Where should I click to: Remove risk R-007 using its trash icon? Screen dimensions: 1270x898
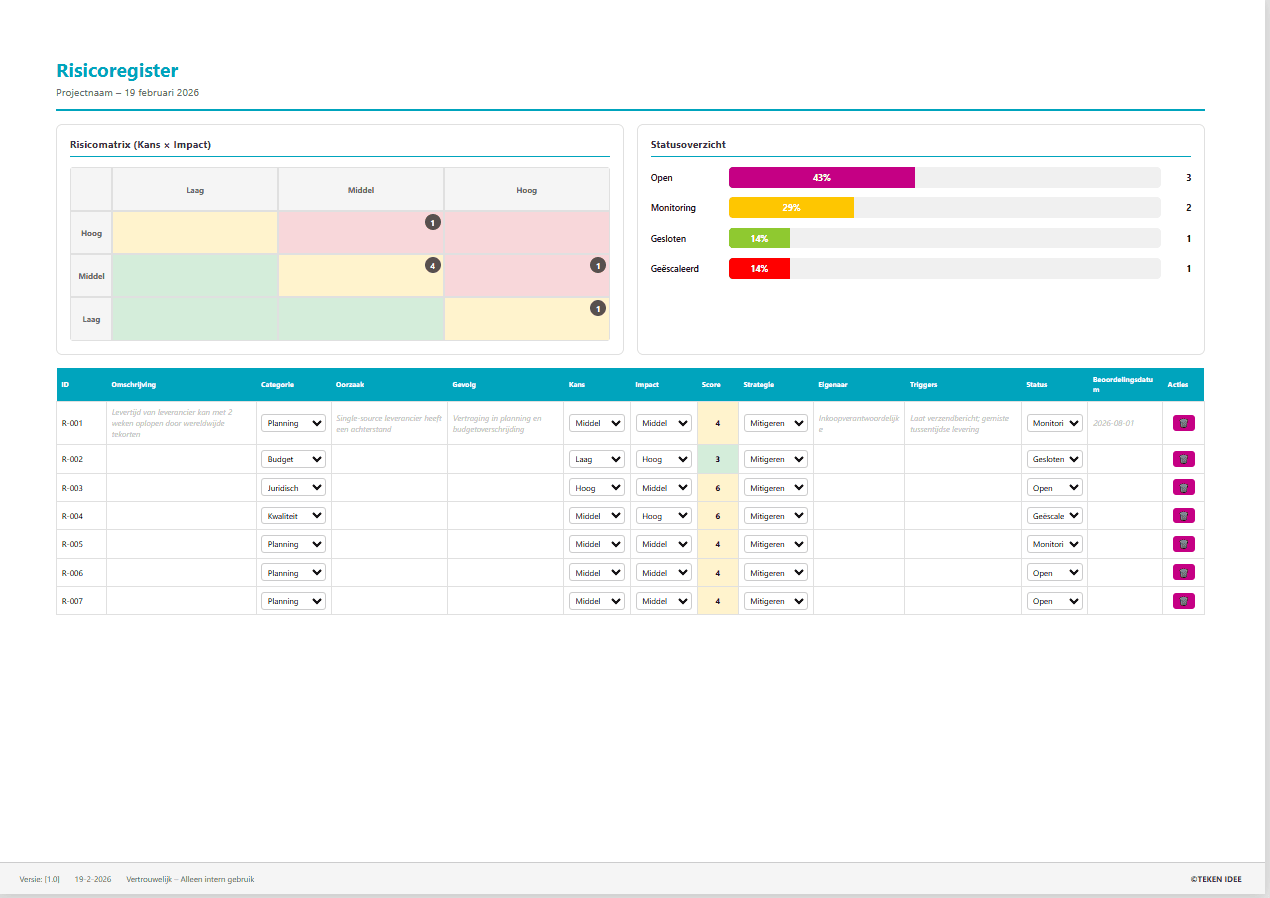pos(1183,600)
